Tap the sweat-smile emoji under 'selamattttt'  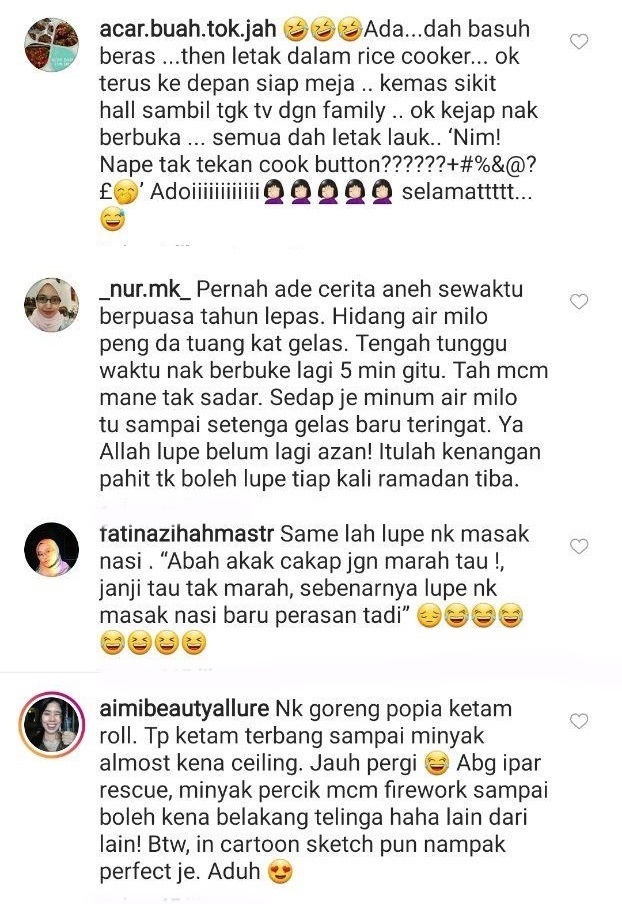click(x=112, y=219)
